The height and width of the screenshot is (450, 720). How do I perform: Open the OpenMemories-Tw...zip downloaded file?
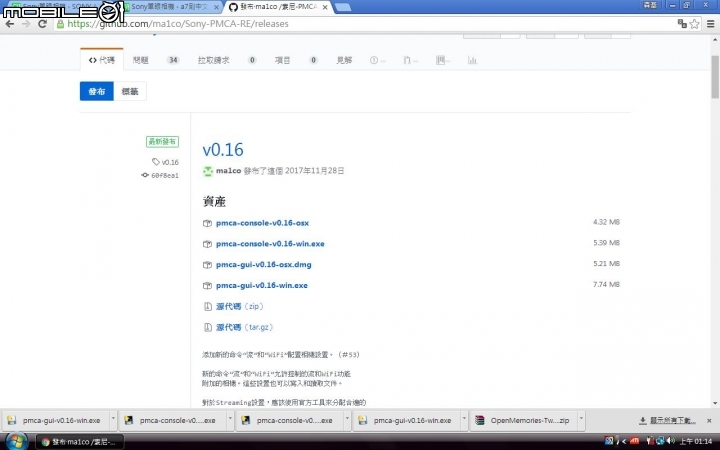point(523,420)
